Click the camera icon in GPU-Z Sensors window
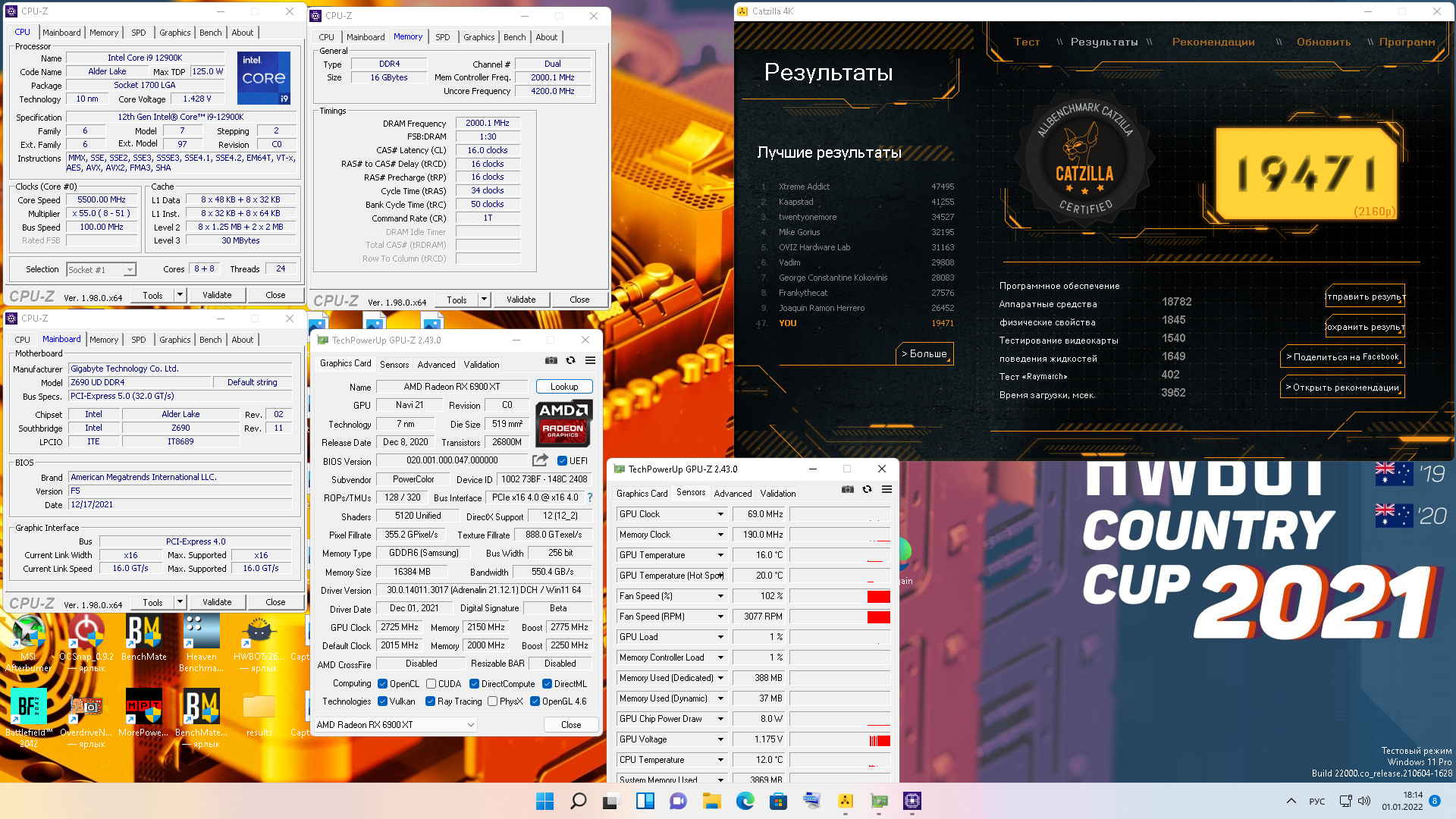This screenshot has height=819, width=1456. click(x=848, y=490)
